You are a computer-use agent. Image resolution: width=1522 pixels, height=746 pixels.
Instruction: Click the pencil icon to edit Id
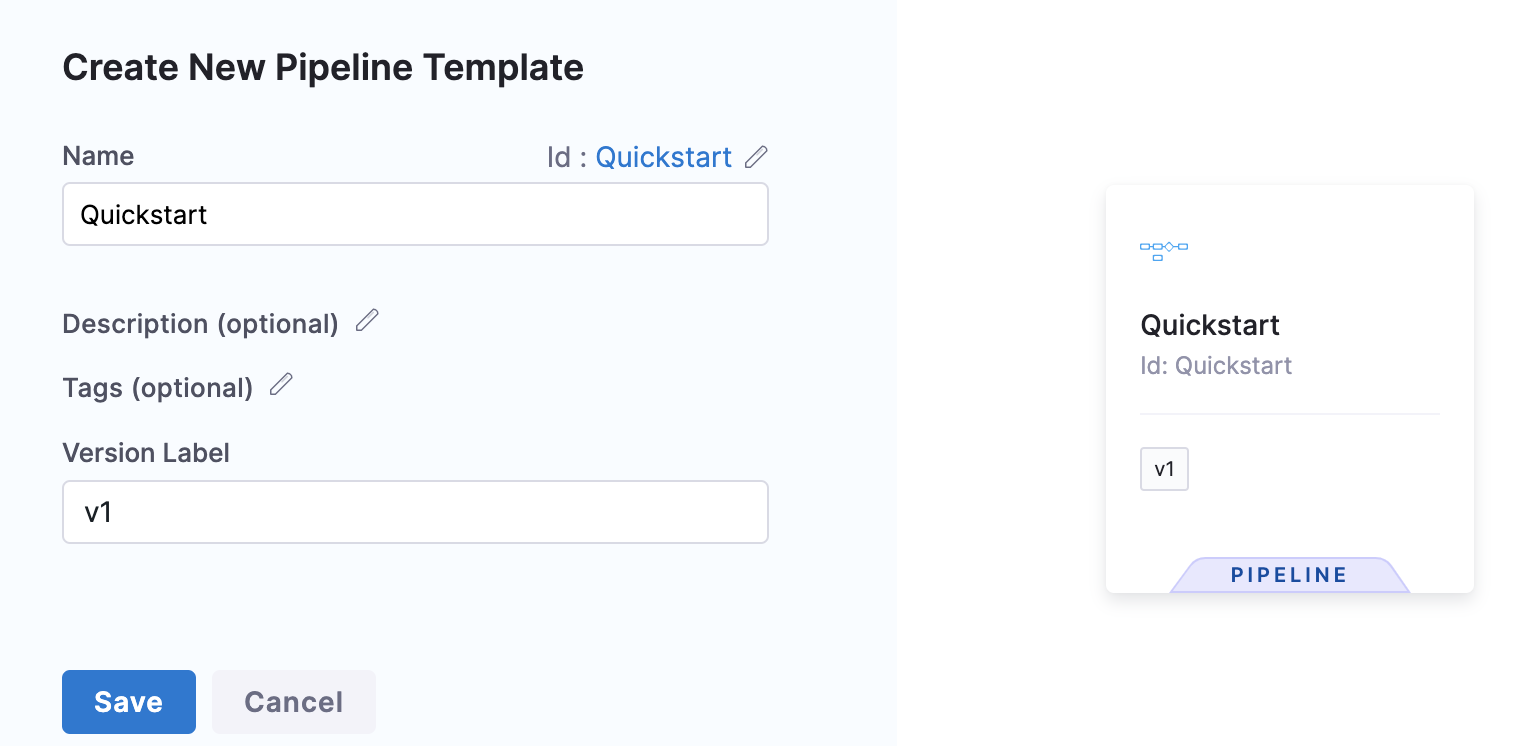tap(757, 157)
